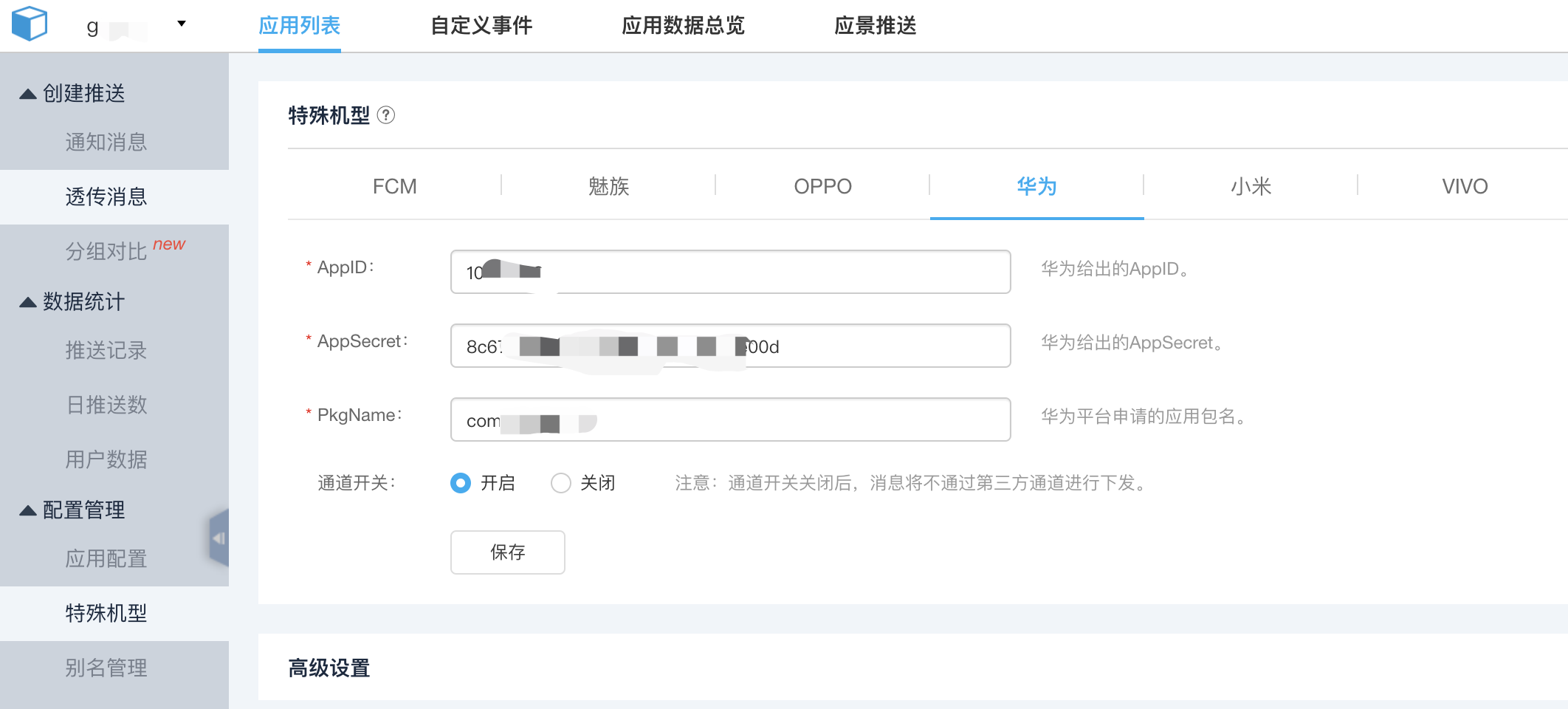The height and width of the screenshot is (709, 1568).
Task: Click the AppSecret input field
Action: pyautogui.click(x=729, y=345)
